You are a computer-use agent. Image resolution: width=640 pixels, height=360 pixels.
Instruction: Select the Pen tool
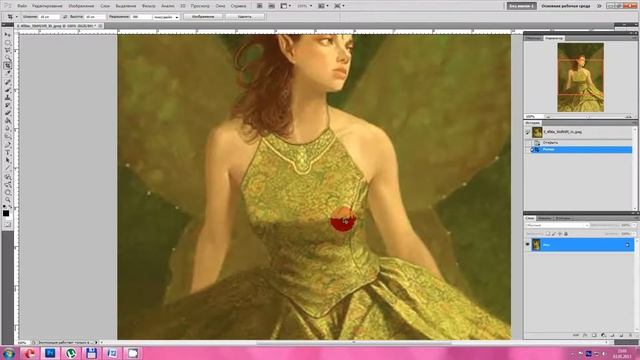point(8,143)
